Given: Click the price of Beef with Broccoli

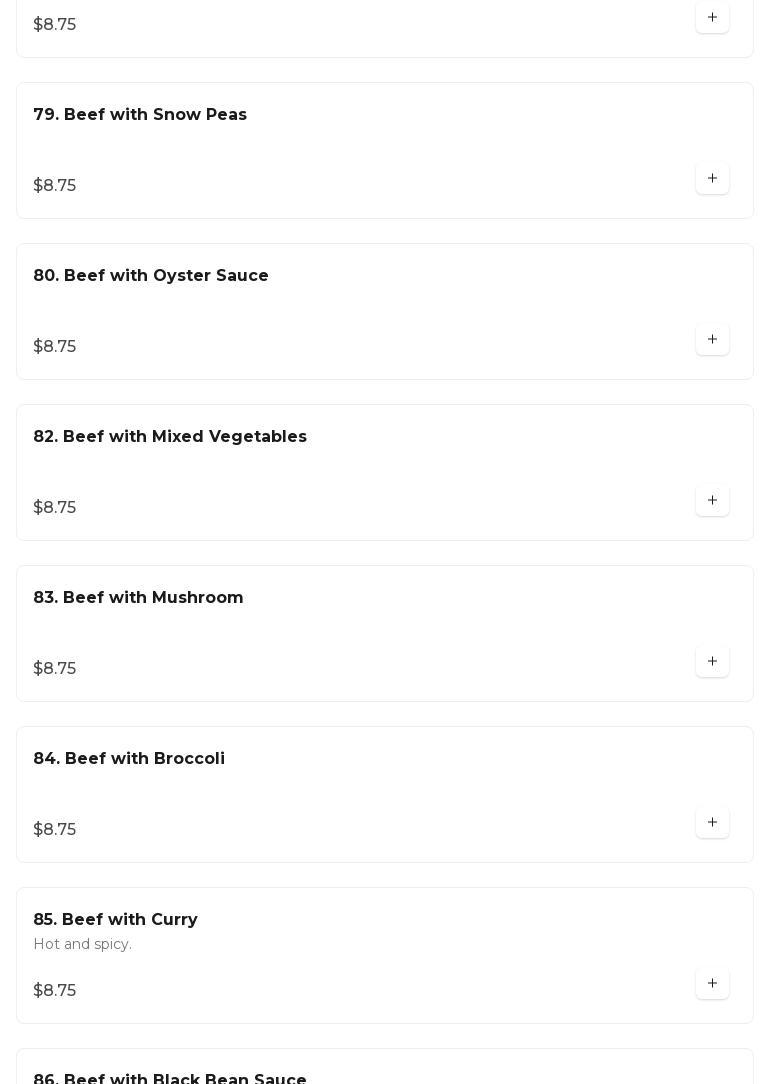Looking at the screenshot, I should pyautogui.click(x=55, y=830).
